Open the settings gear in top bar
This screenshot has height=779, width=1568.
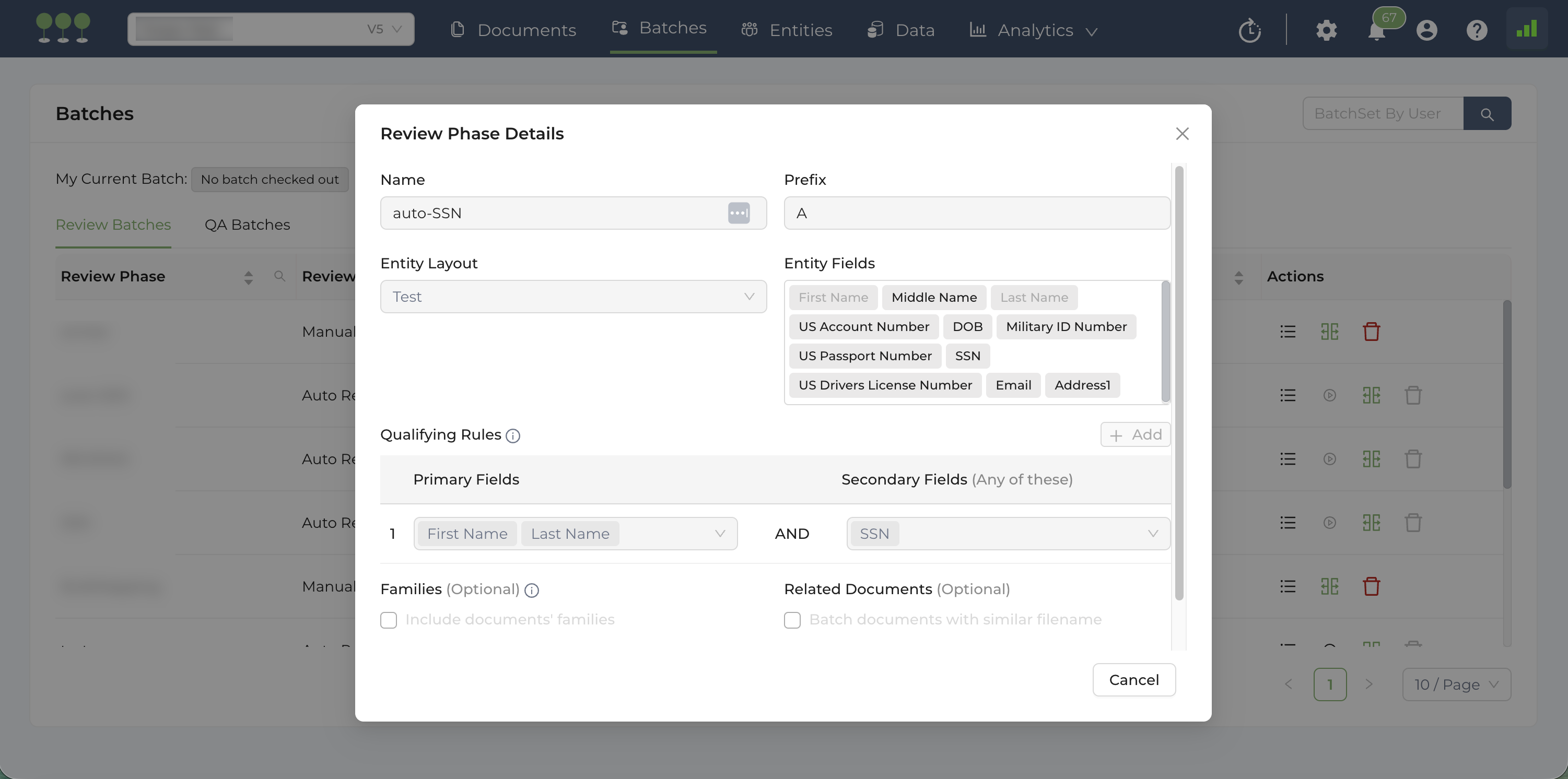tap(1326, 30)
